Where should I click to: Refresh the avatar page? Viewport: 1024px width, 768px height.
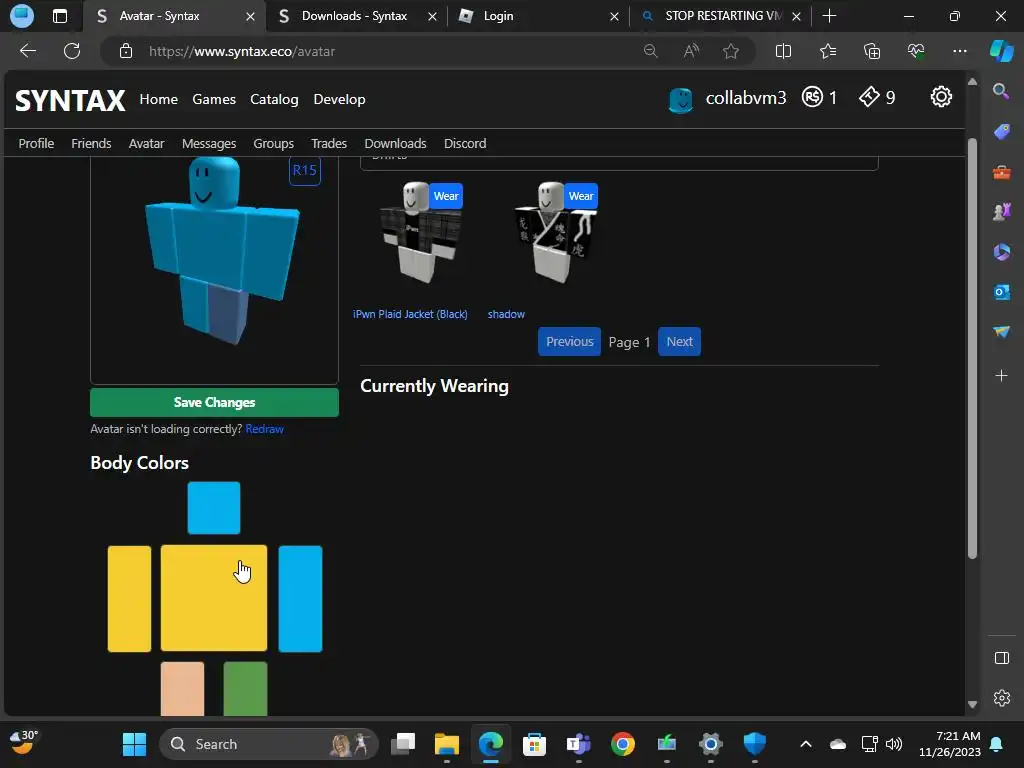(72, 51)
